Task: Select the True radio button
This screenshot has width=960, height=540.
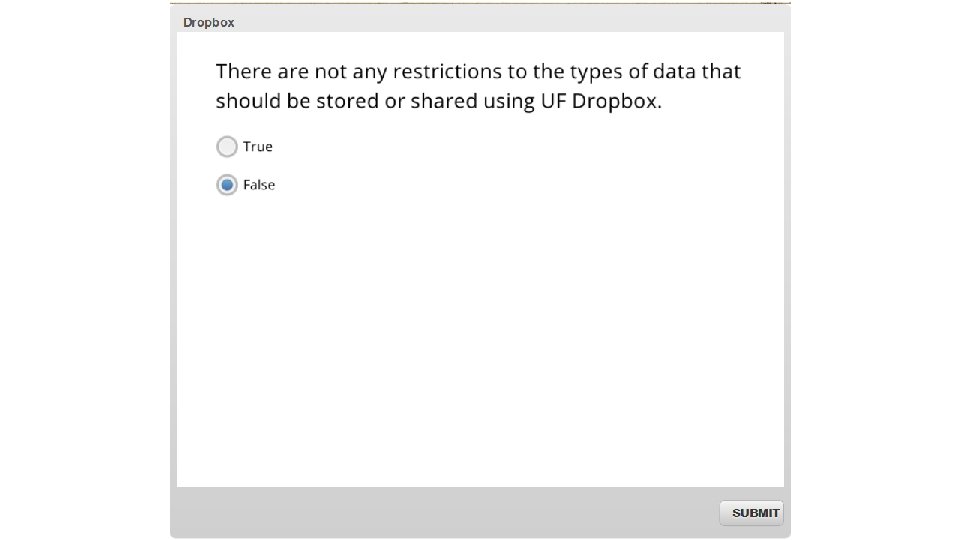Action: [227, 147]
